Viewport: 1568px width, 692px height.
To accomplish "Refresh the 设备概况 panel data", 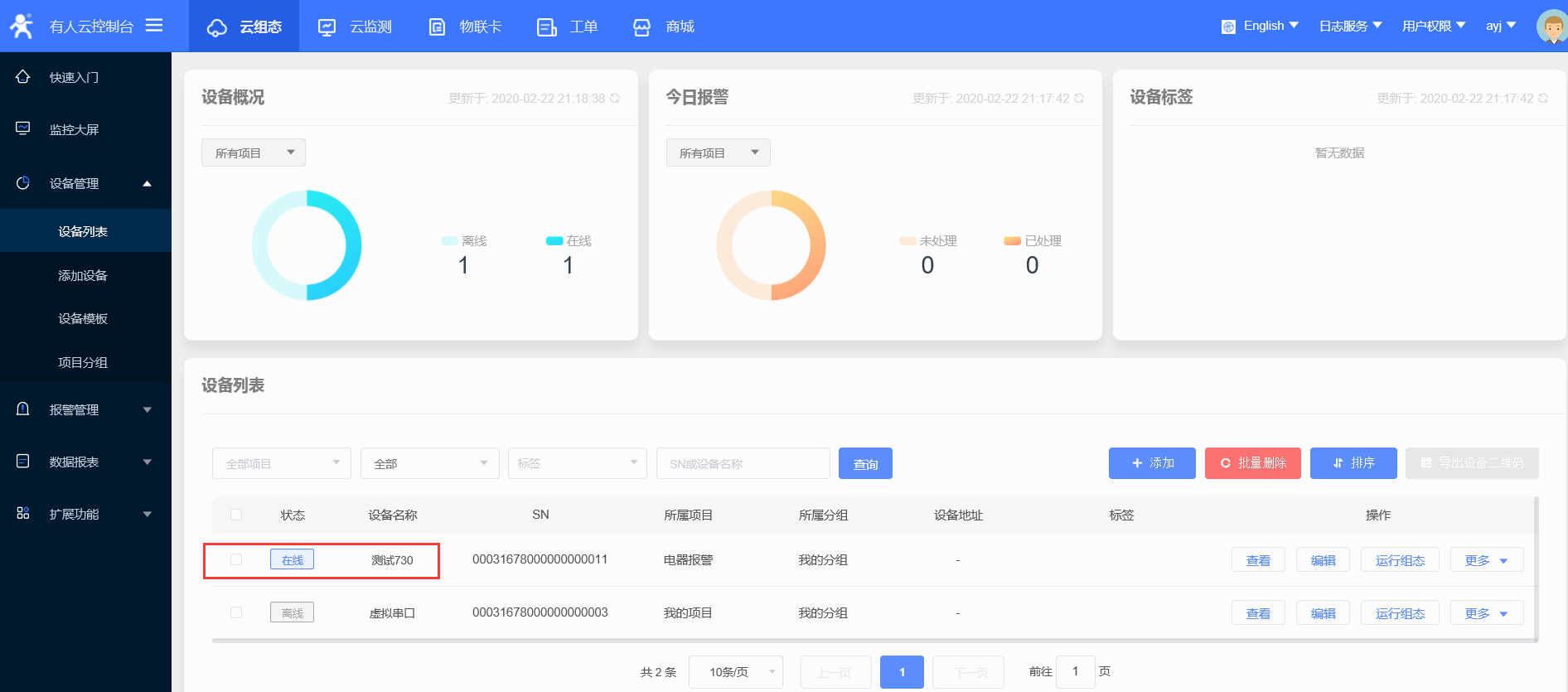I will click(x=615, y=99).
